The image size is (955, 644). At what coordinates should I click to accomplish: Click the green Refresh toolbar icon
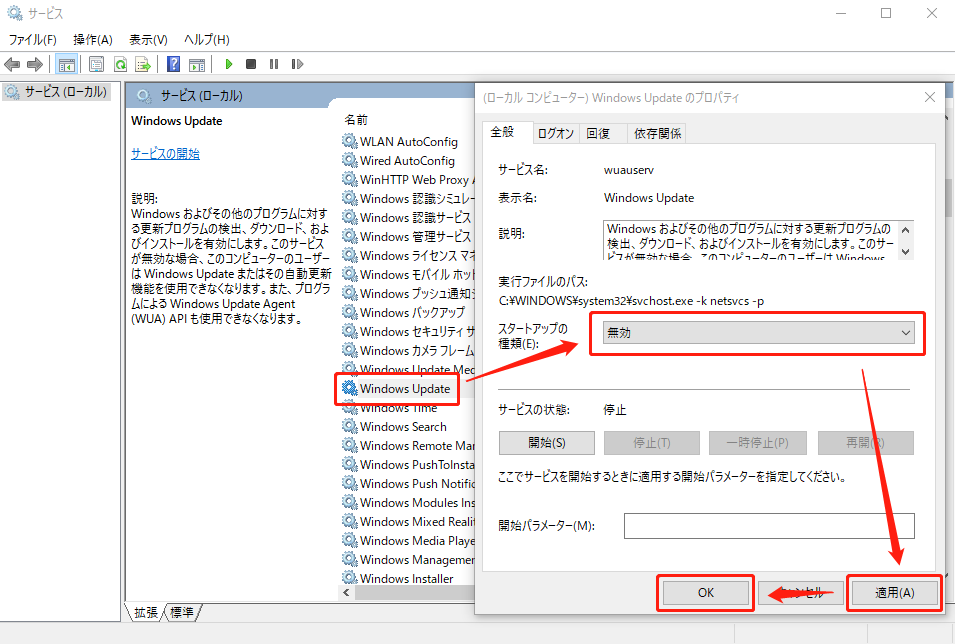tap(121, 64)
